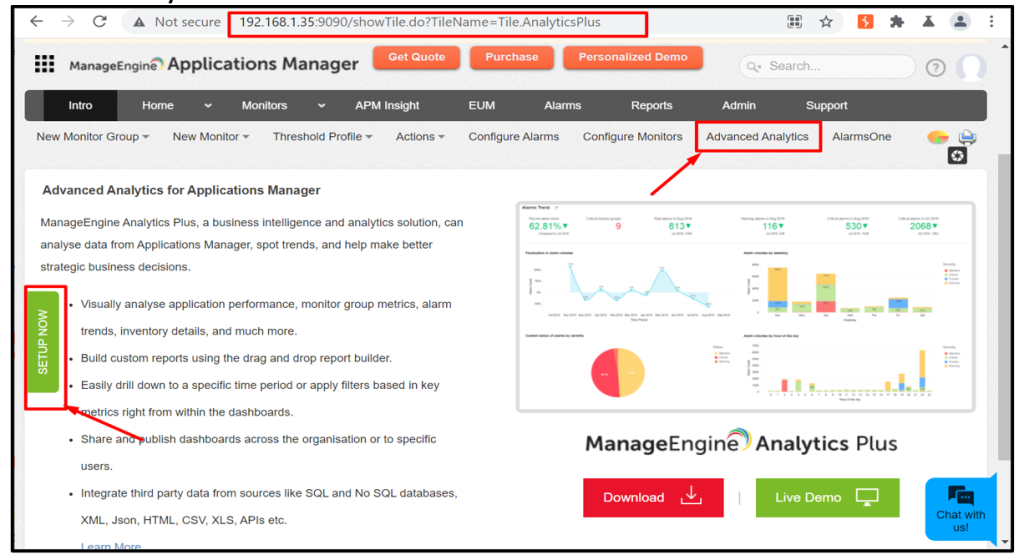Image resolution: width=1024 pixels, height=560 pixels.
Task: Go to the EUM tab
Action: 482,106
